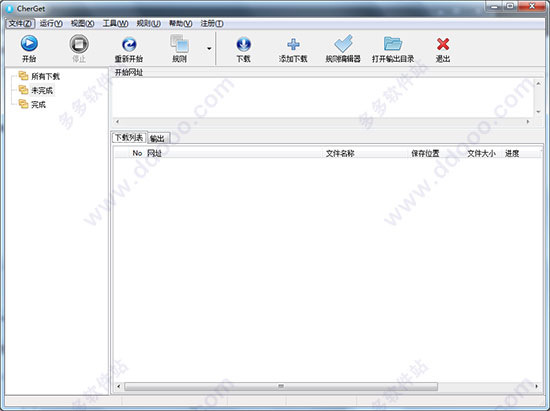Screen dimensions: 550x411
Task: Click the 停止 stop toolbar icon
Action: 79,44
